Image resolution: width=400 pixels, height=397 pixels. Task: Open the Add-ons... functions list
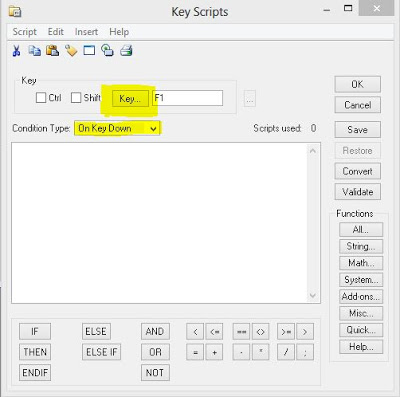click(361, 296)
